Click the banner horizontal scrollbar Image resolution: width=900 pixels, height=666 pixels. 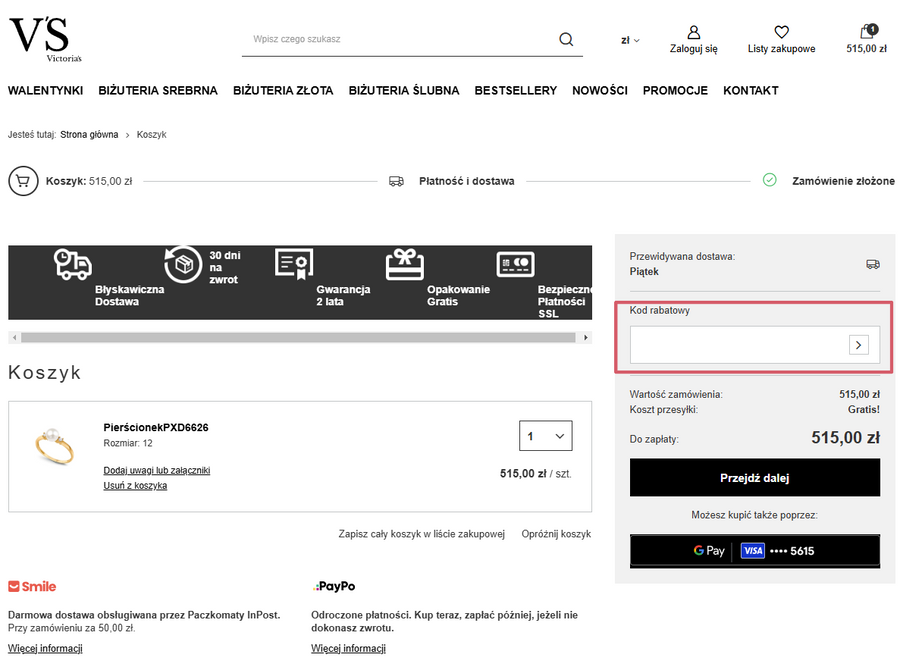click(x=299, y=338)
